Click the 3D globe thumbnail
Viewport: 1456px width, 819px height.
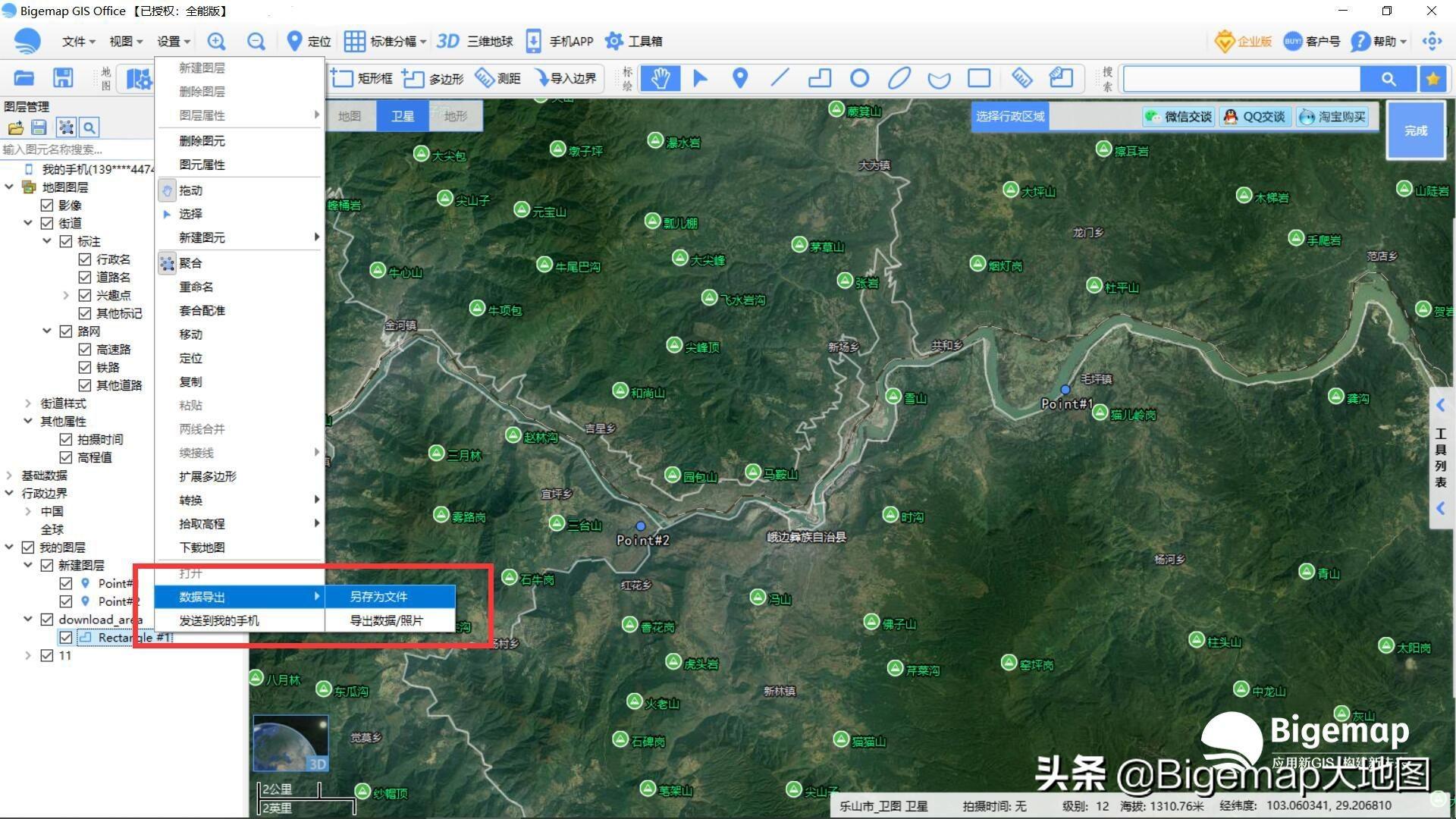click(290, 743)
